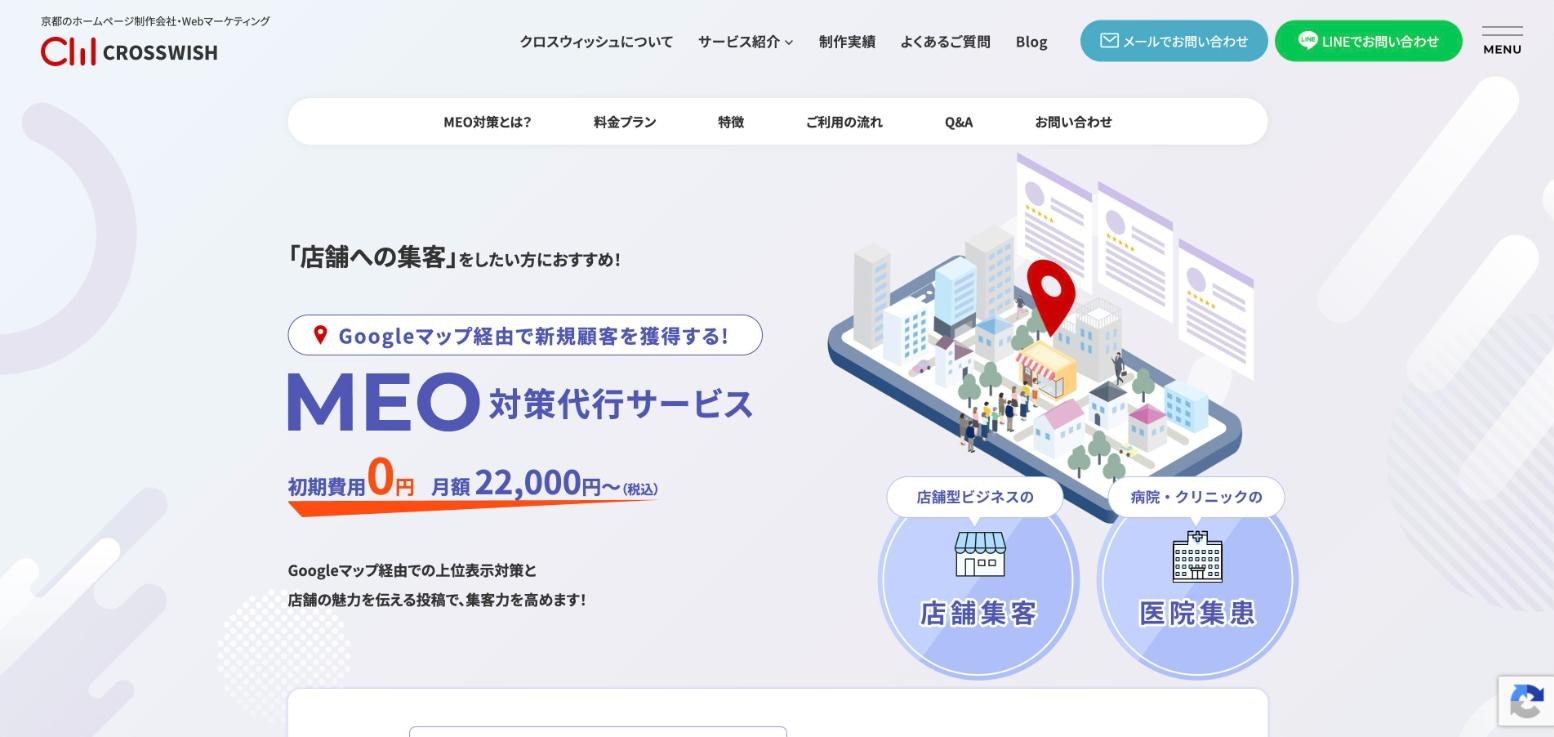This screenshot has height=737, width=1554.
Task: Open the Blog page
Action: pyautogui.click(x=1031, y=42)
